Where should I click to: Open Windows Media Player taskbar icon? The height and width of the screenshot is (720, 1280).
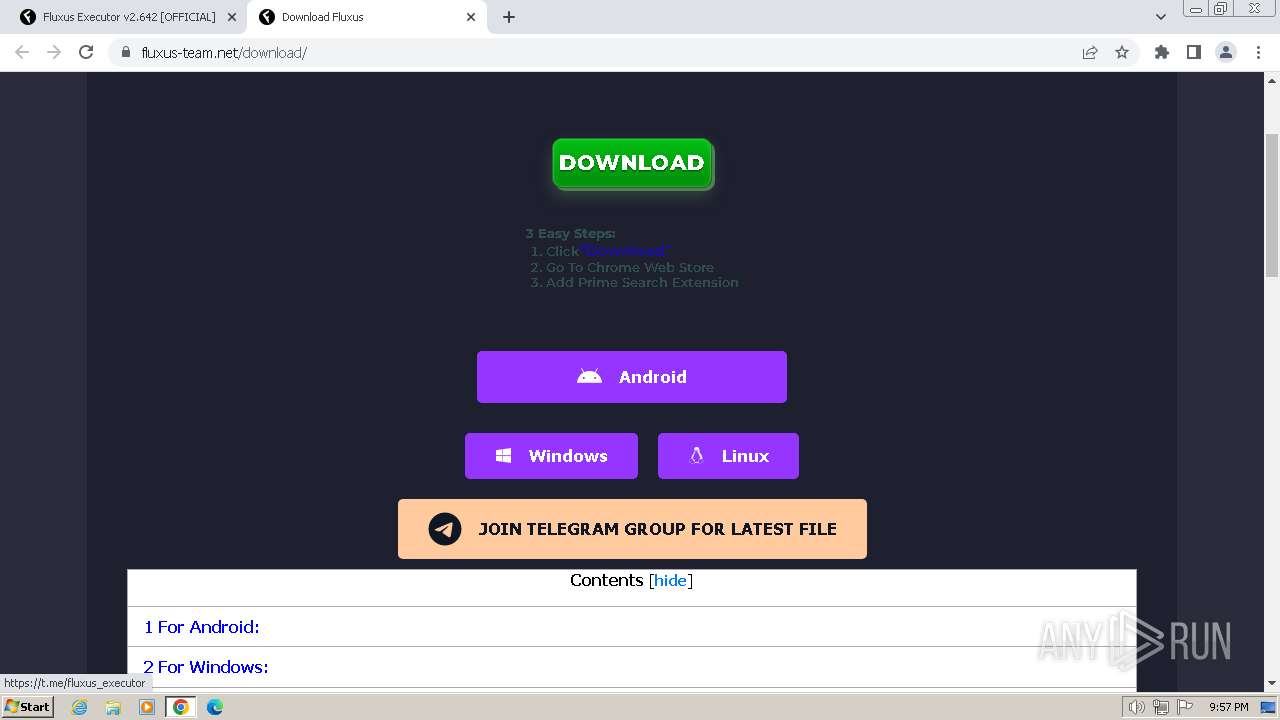[147, 707]
